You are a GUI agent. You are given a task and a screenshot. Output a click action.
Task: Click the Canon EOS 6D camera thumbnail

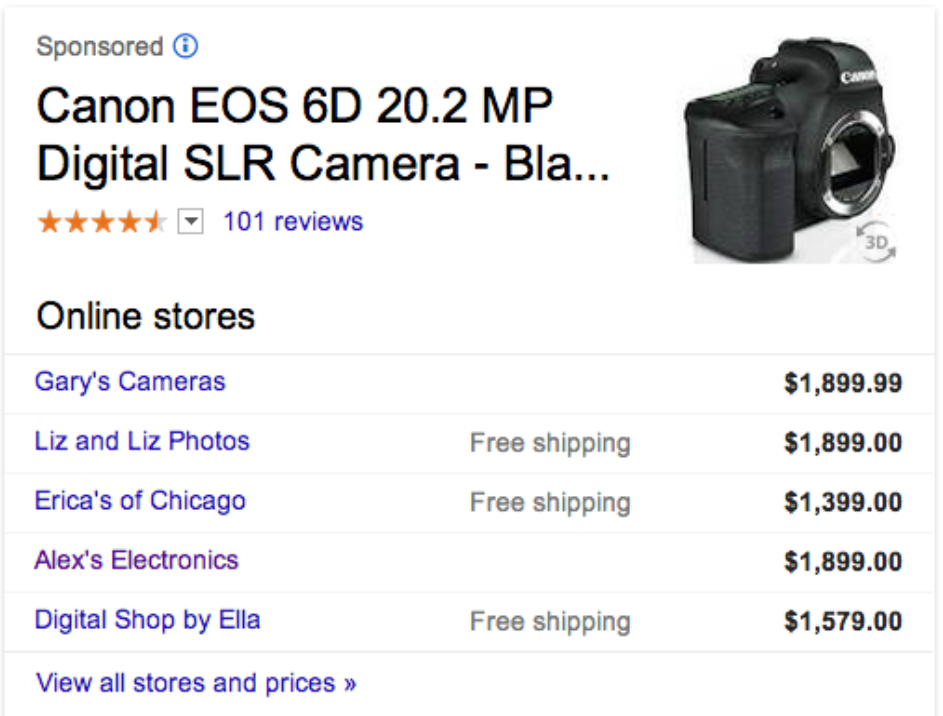point(790,150)
